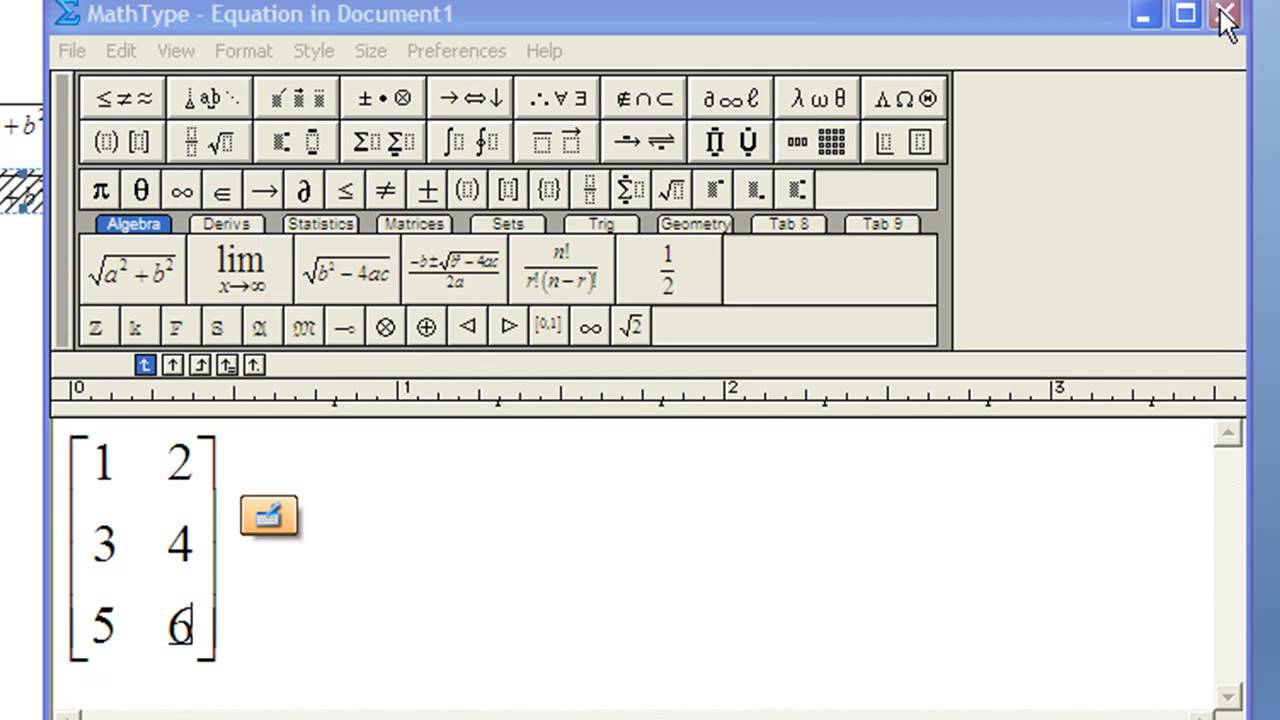Insert the not-equal symbol
1280x720 pixels.
[386, 190]
